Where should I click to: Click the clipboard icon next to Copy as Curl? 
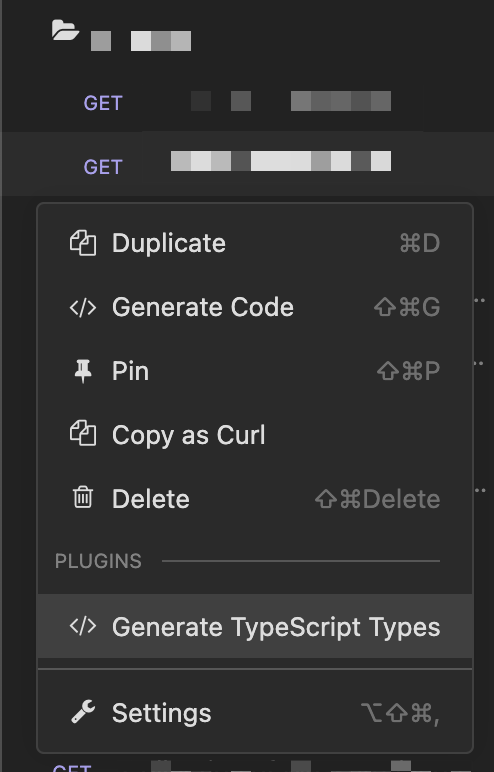point(83,433)
